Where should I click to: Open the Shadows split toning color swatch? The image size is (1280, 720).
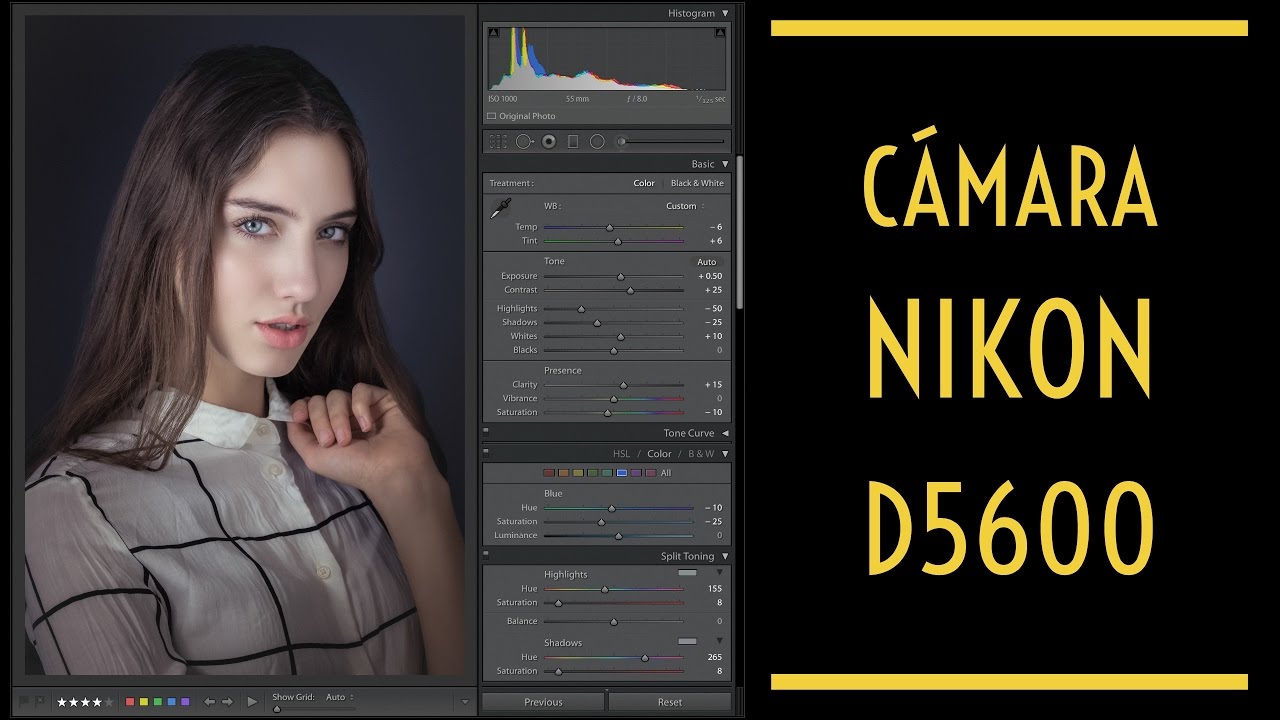[x=687, y=641]
